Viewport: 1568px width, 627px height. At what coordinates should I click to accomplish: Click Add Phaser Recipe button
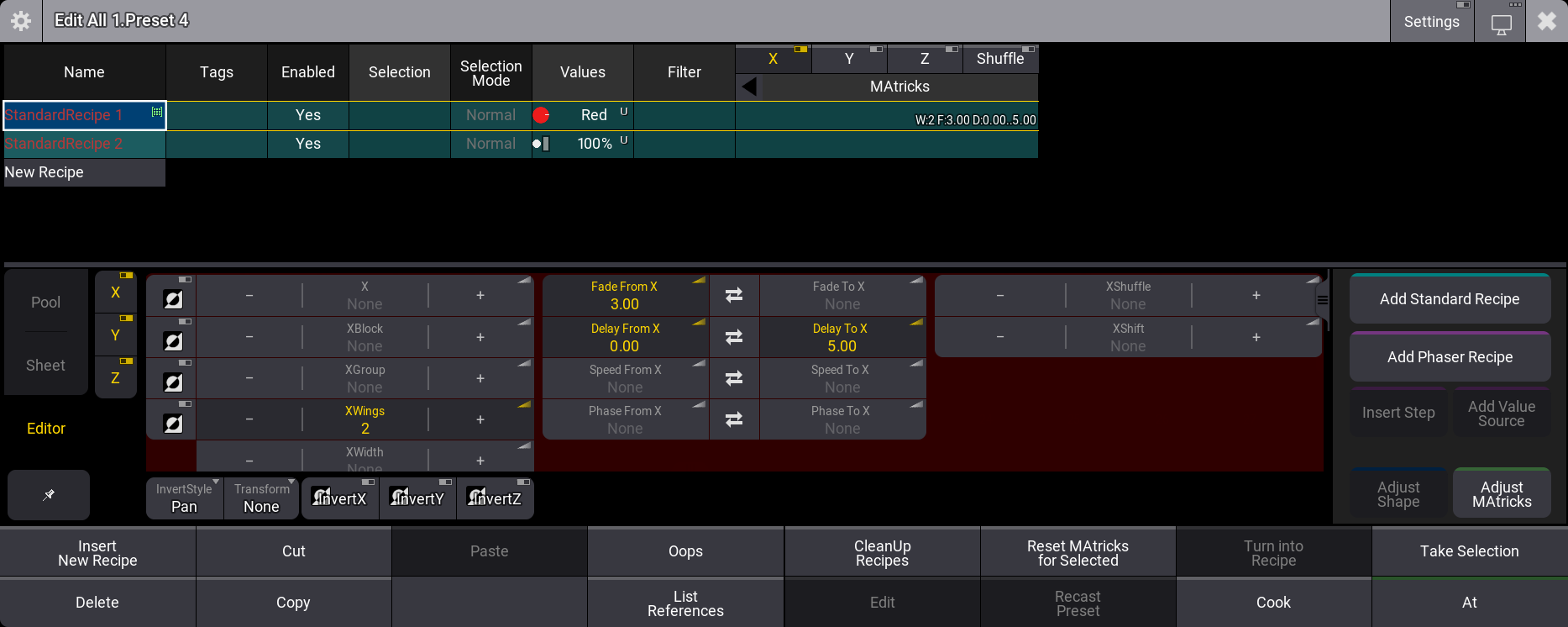[x=1450, y=357]
